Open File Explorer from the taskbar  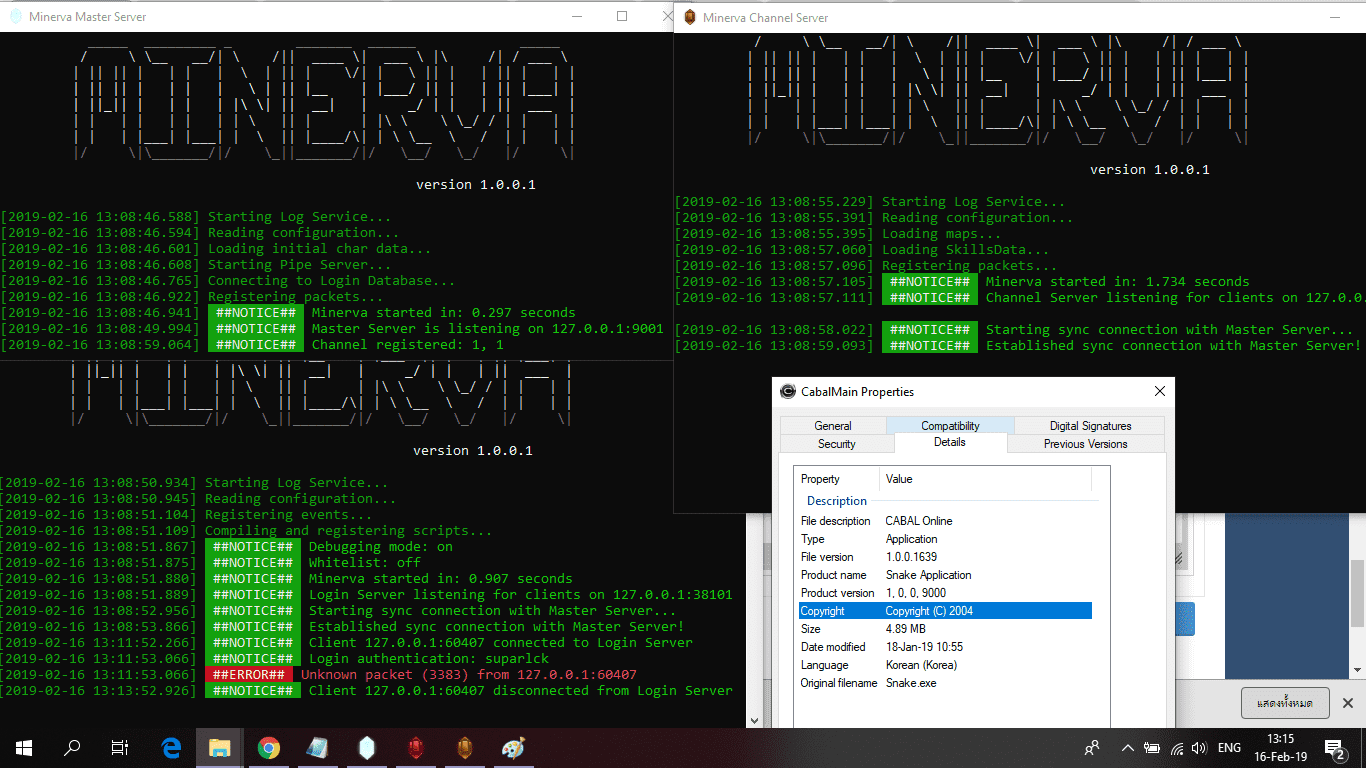(x=219, y=747)
